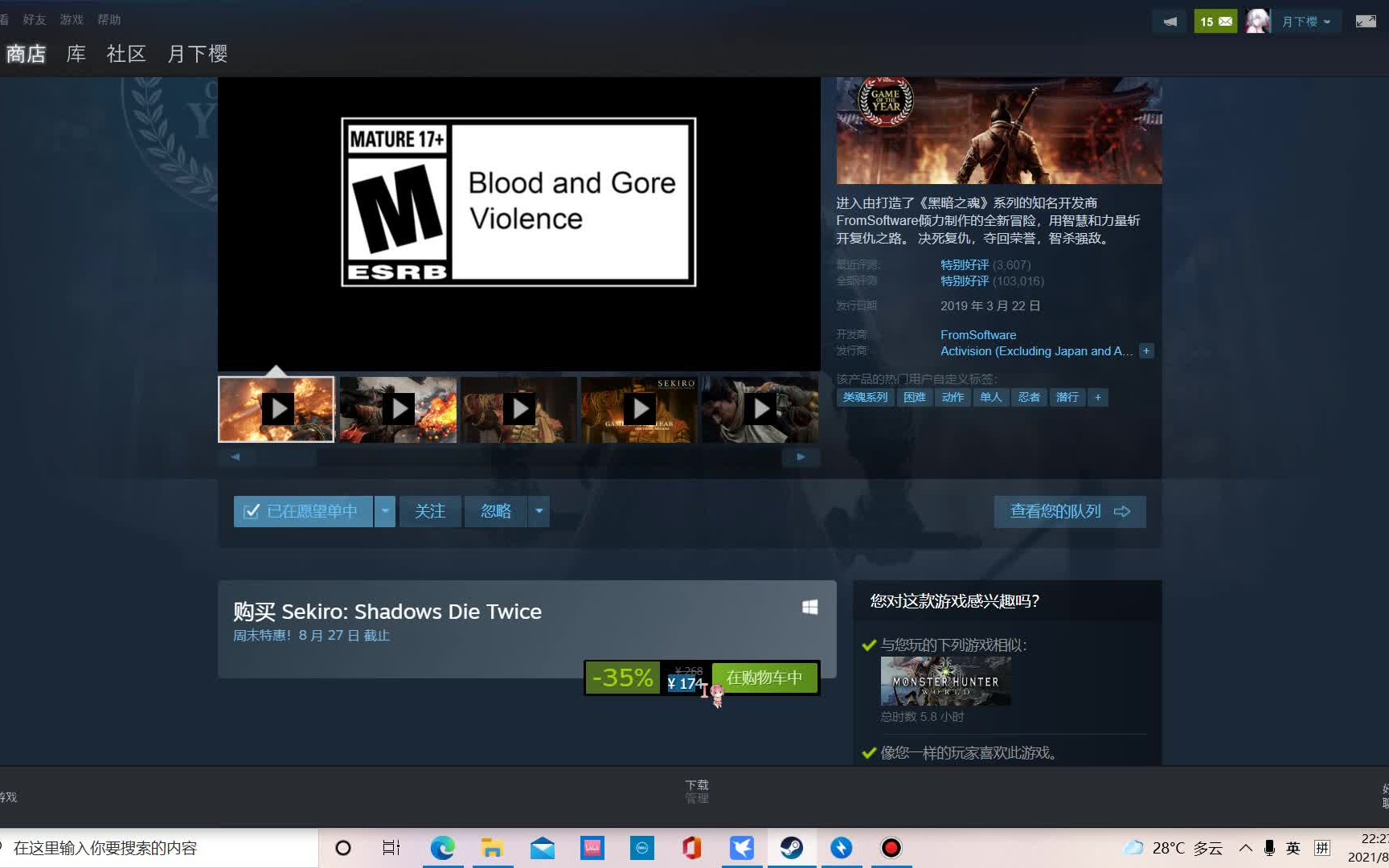Click the Sekiro Game of the Year header image
Screen dimensions: 1389x868
(999, 130)
